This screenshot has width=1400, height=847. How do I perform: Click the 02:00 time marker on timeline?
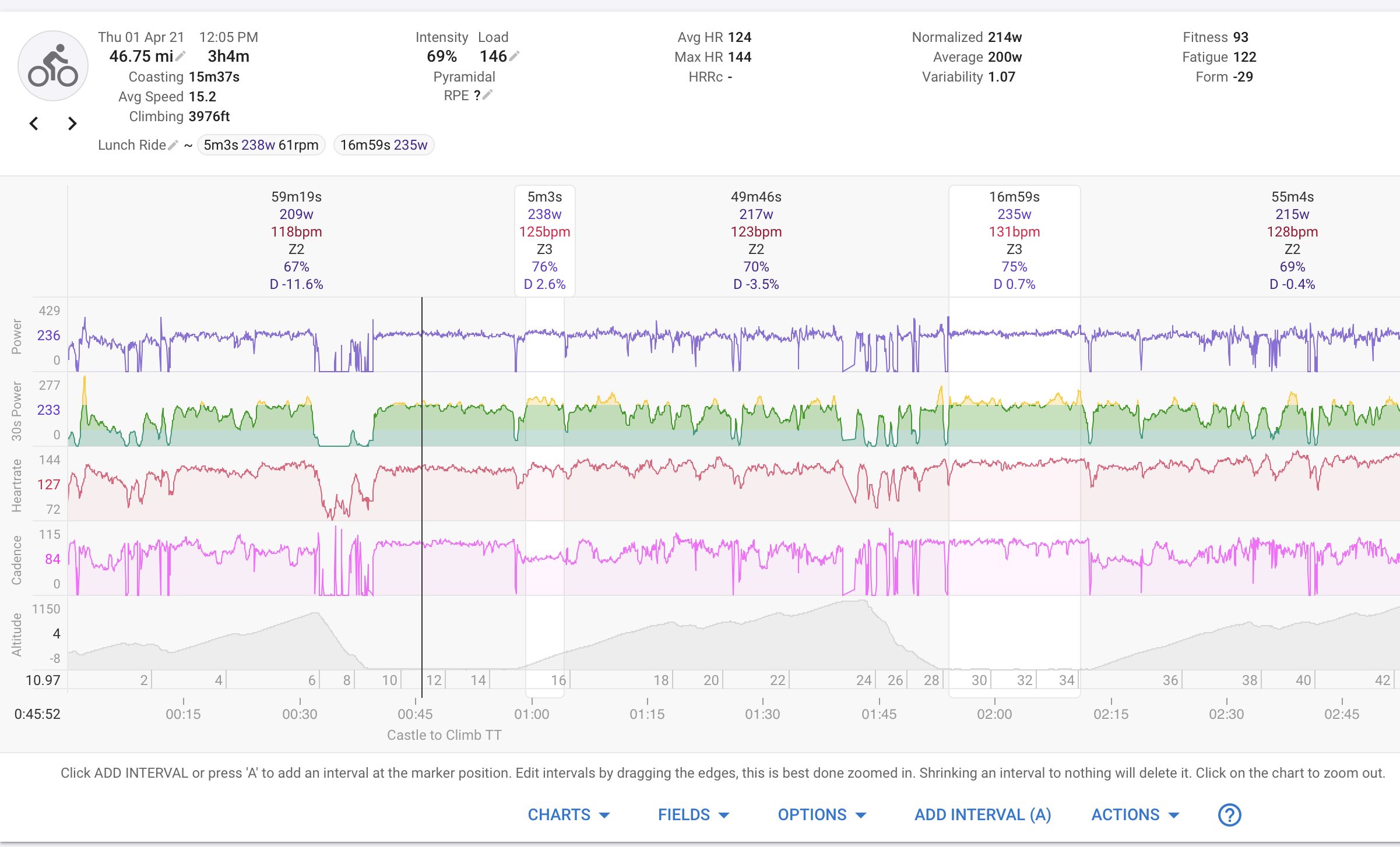pos(994,714)
